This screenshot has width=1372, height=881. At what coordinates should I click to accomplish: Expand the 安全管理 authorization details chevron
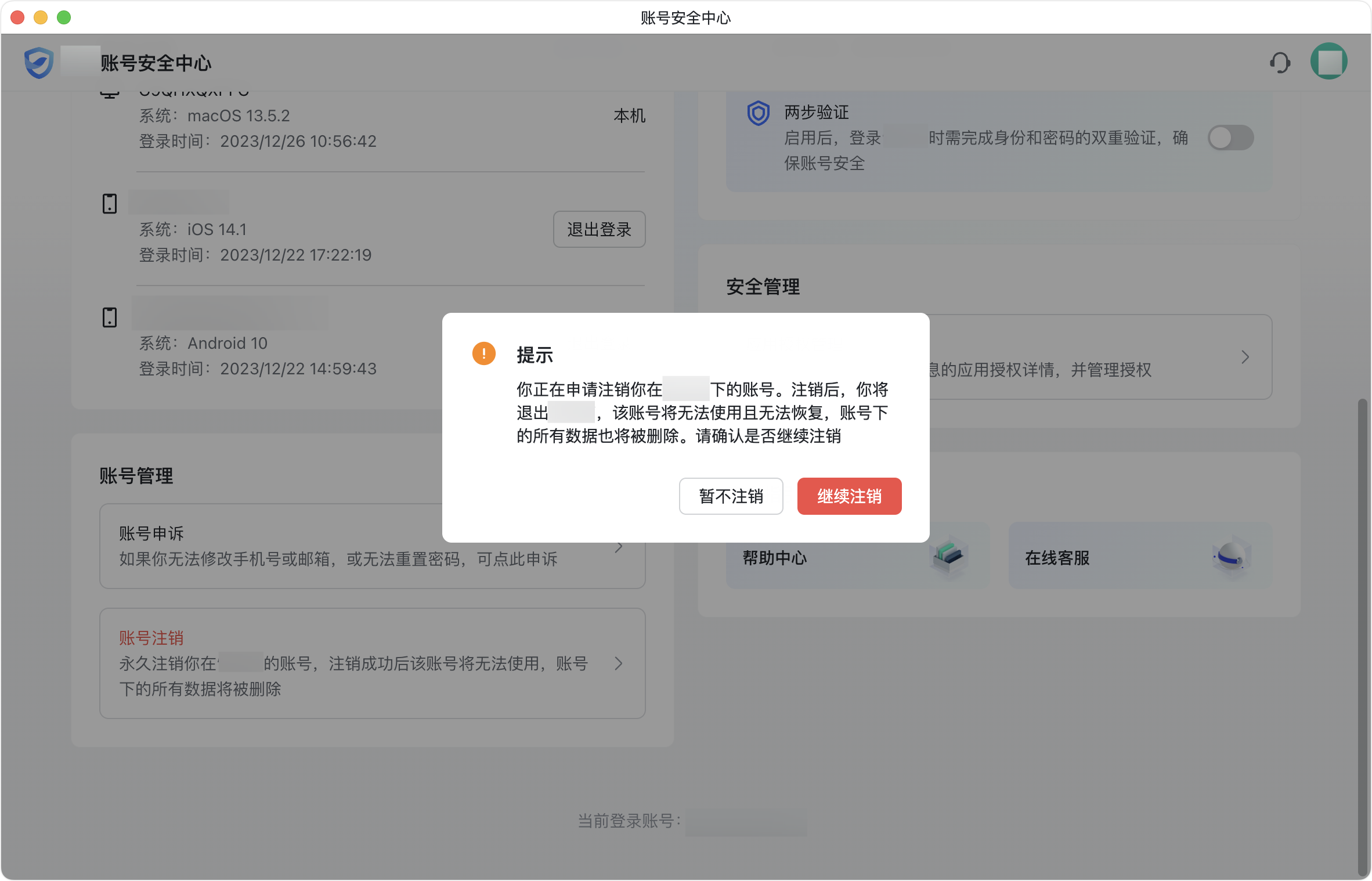click(1245, 357)
